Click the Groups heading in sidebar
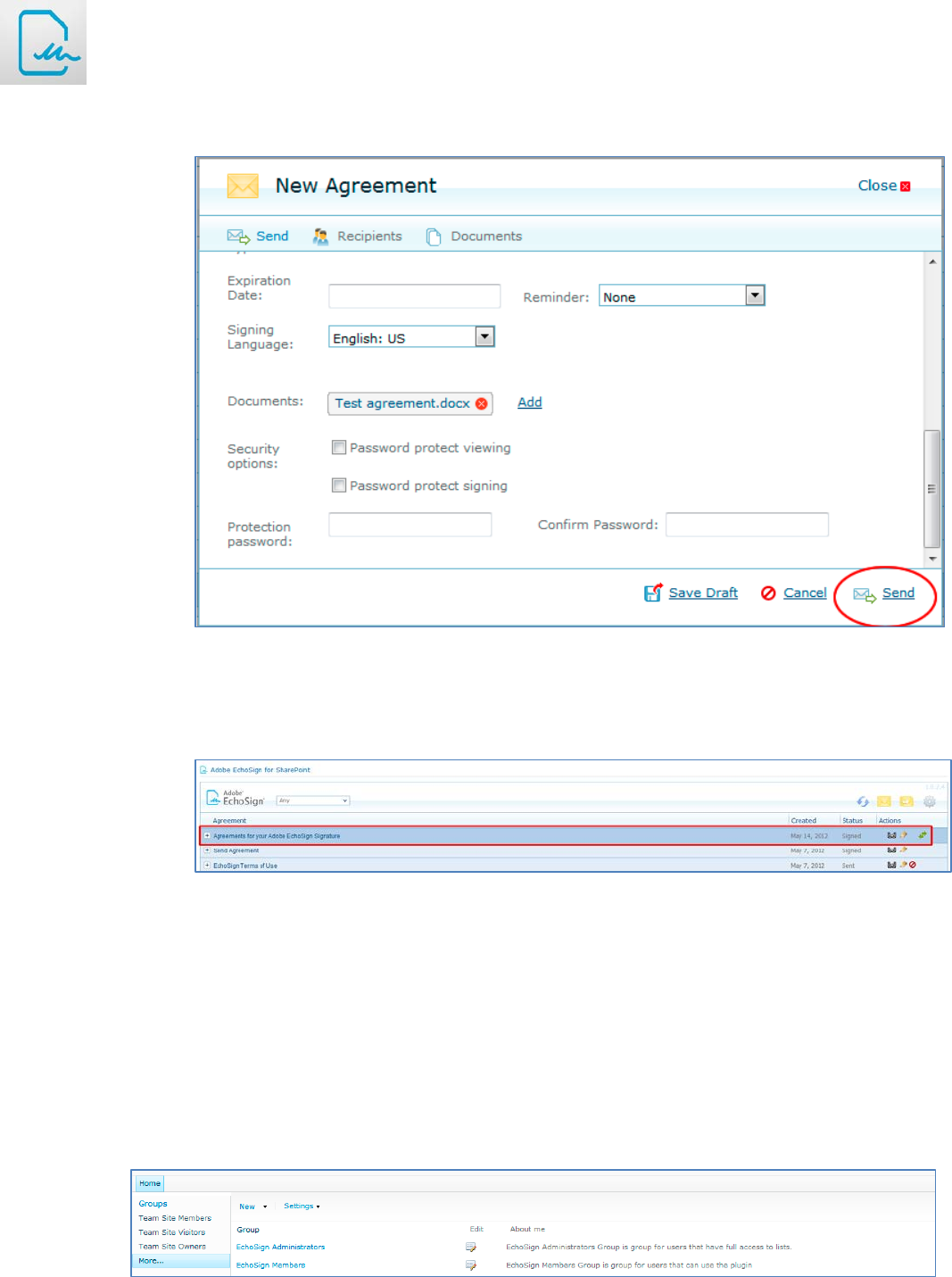The height and width of the screenshot is (1277, 952). tap(153, 1204)
